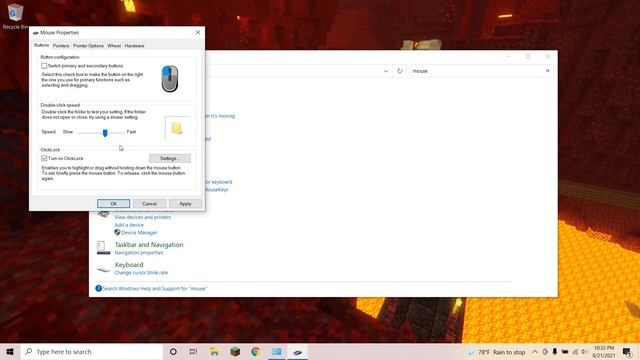Open ClickLock Settings button
Screen dimensions: 640x360
click(169, 158)
